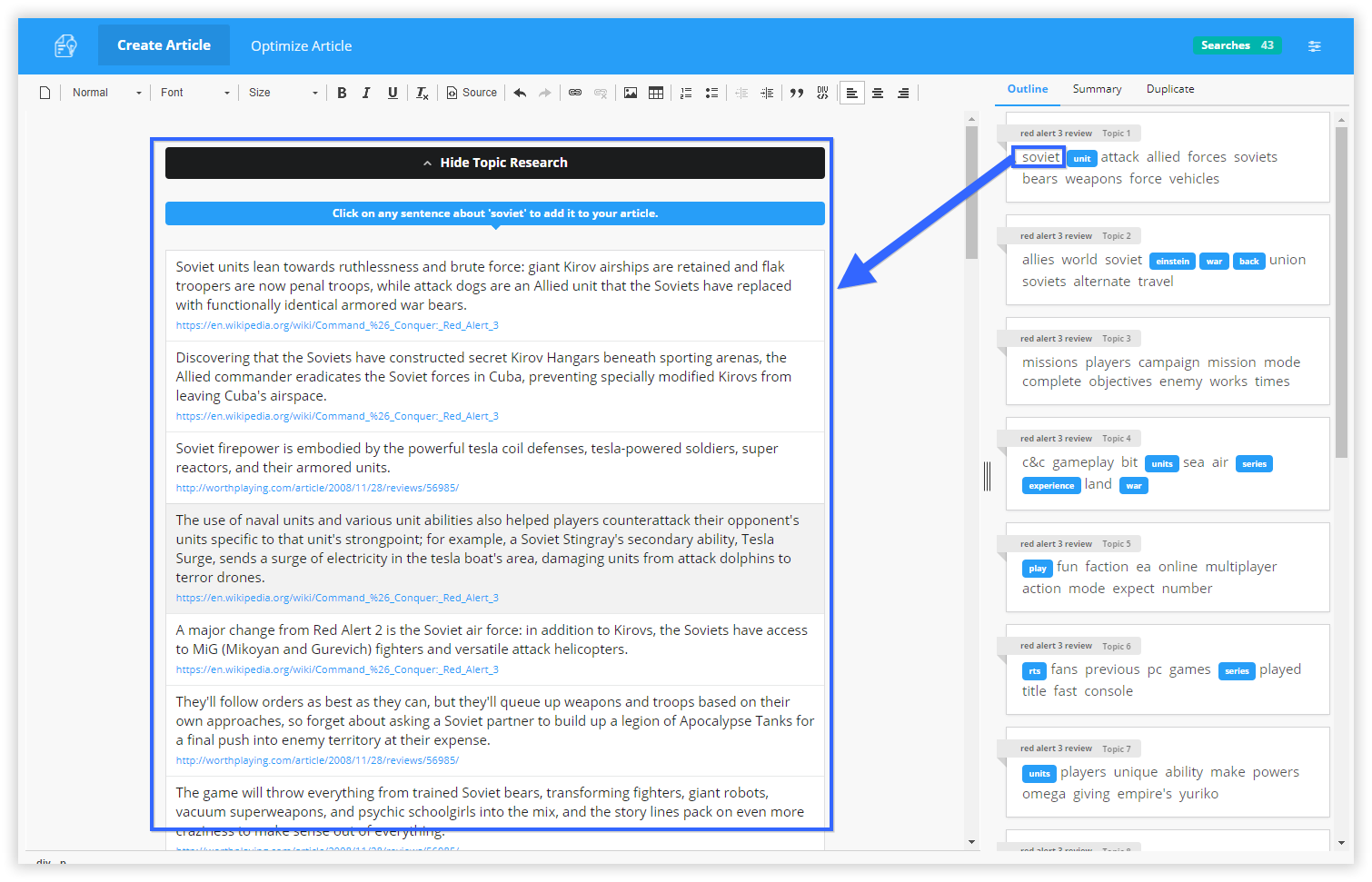
Task: Click the panel splitter handle
Action: (x=987, y=476)
